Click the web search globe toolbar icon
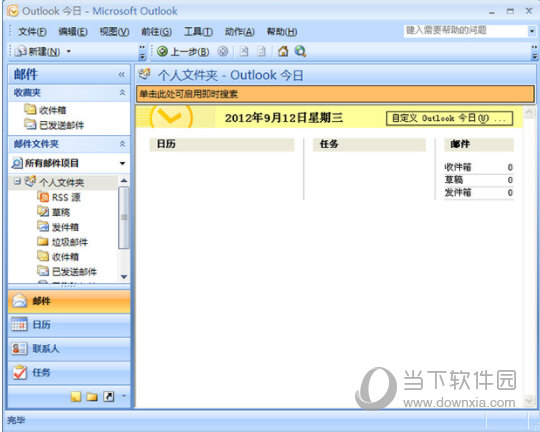This screenshot has width=540, height=432. click(300, 51)
